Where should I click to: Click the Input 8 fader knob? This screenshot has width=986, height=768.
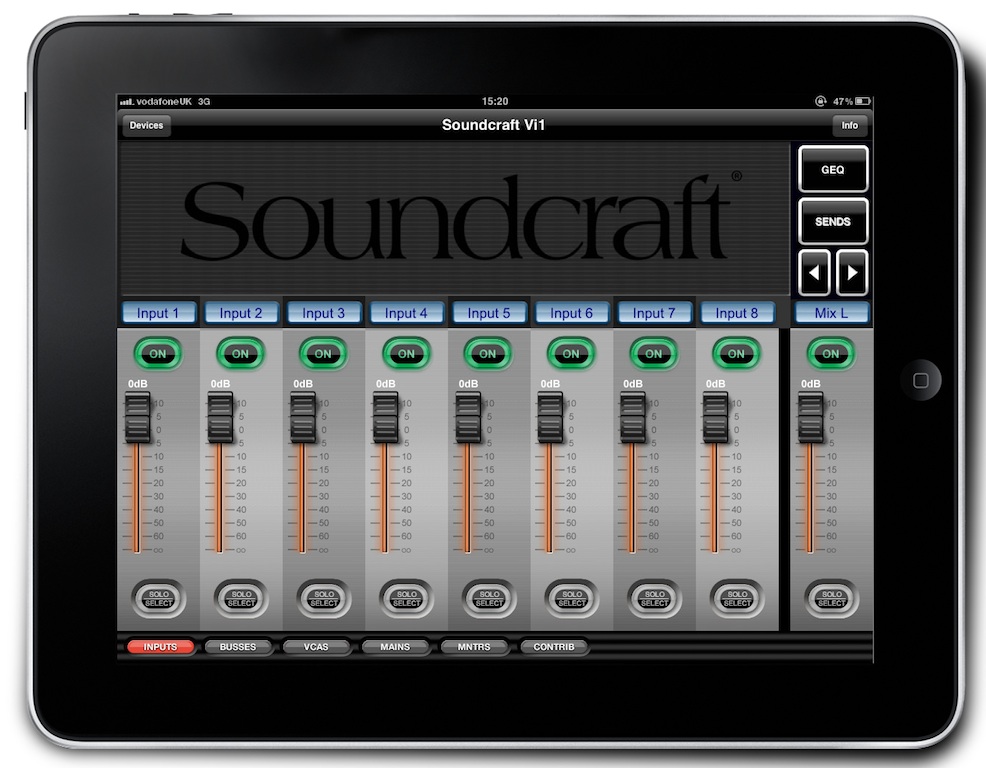click(716, 418)
